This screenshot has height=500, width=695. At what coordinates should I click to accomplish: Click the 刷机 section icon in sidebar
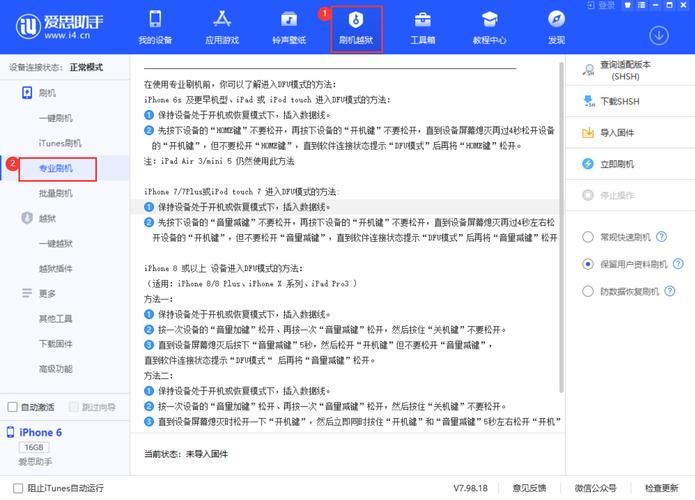pos(27,93)
